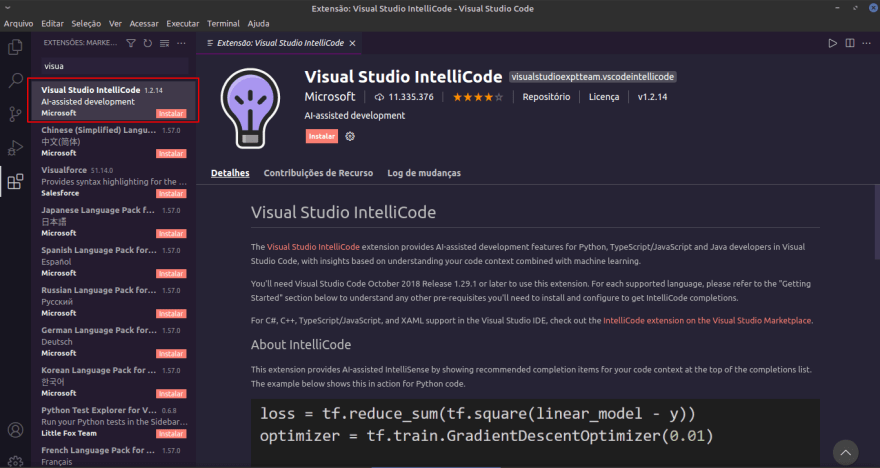Clear extensions search results icon

tap(164, 43)
